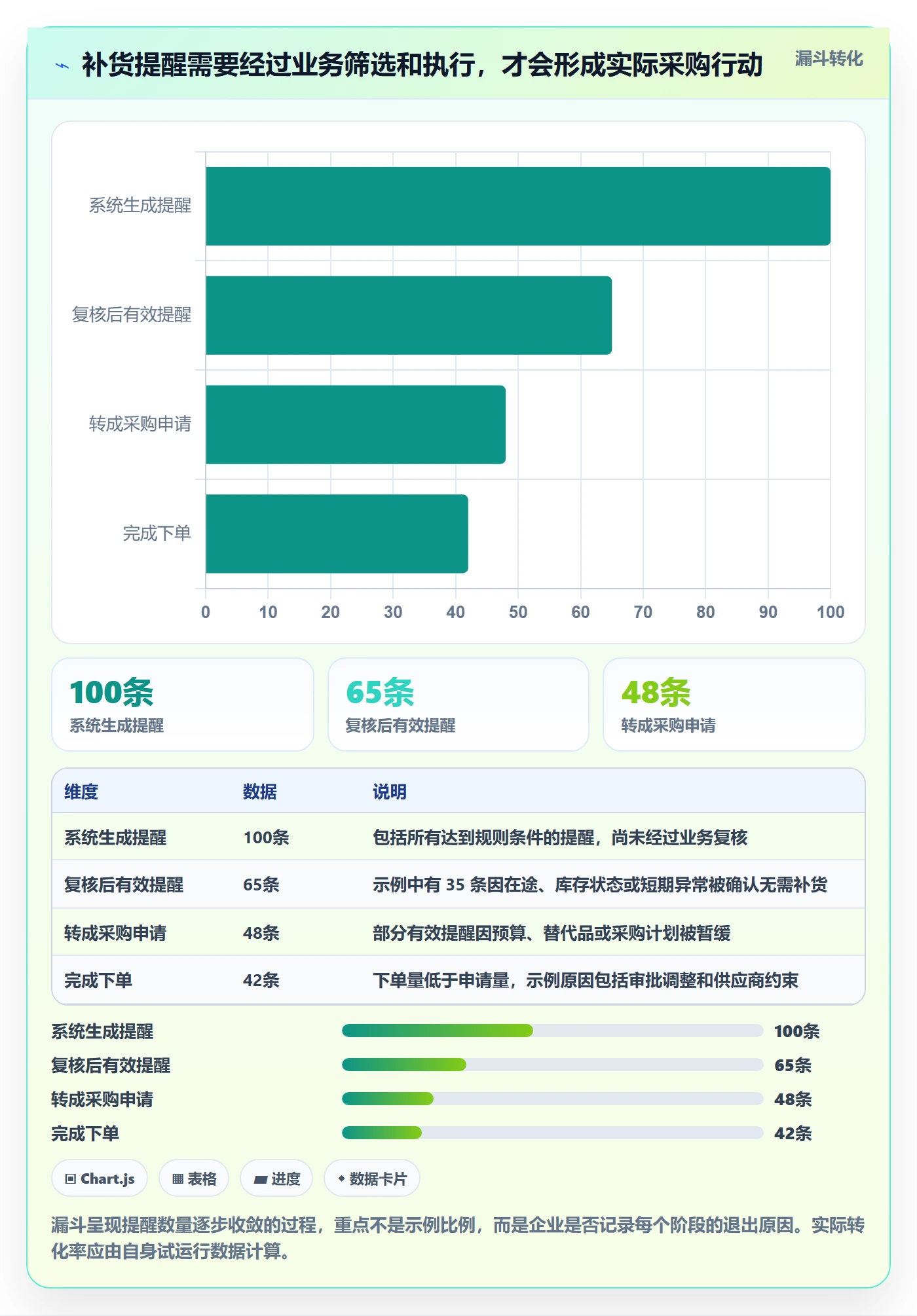Click the 50 tick label on the chart axis
917x1316 pixels.
(518, 612)
